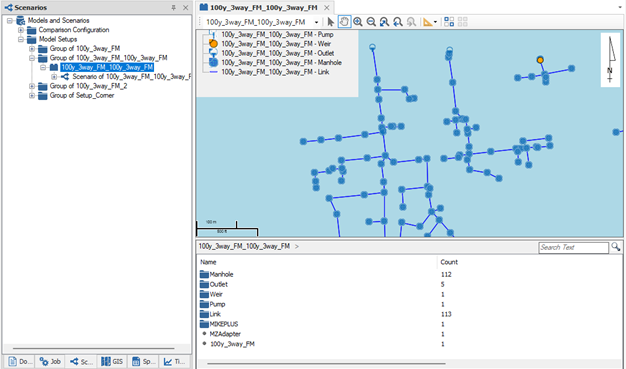Switch to the Scenarios bottom tab
This screenshot has height=369, width=626.
click(81, 362)
